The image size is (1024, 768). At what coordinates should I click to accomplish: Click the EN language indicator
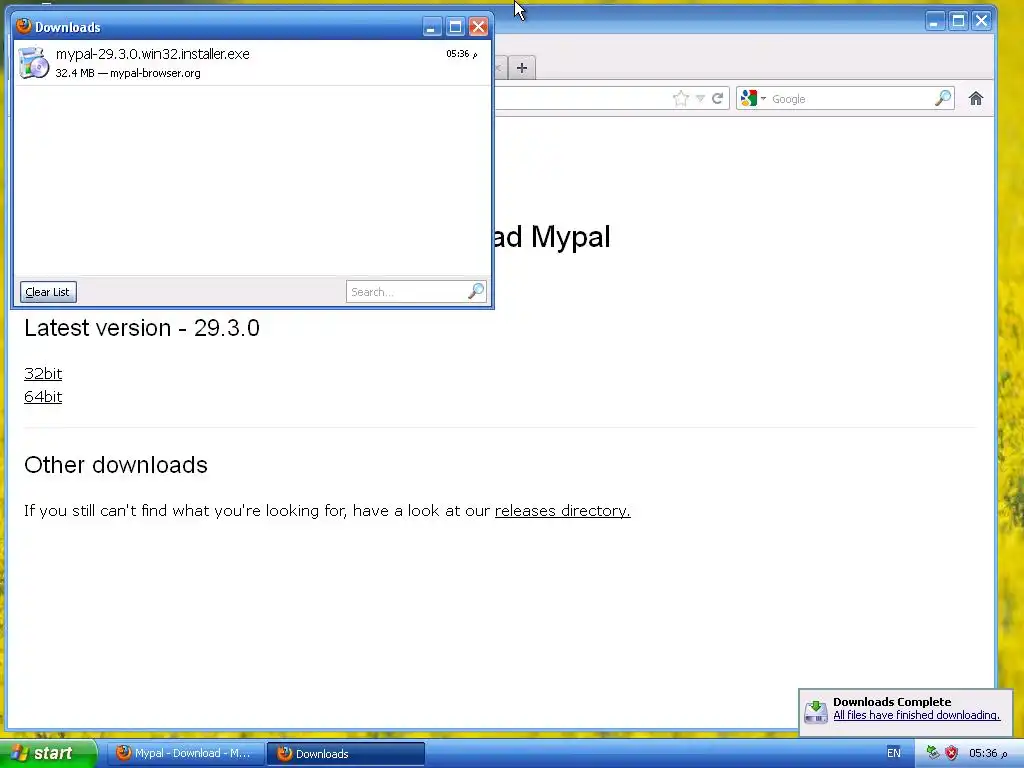tap(893, 753)
